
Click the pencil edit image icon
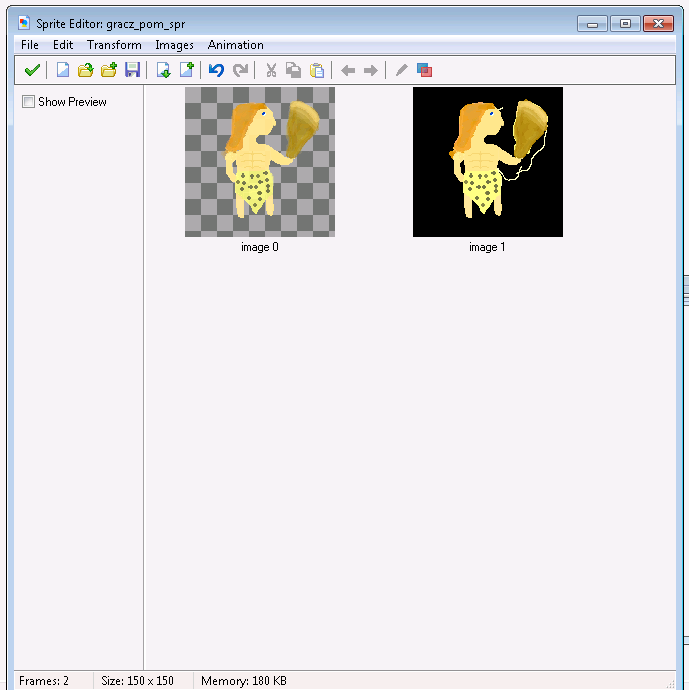[x=401, y=70]
